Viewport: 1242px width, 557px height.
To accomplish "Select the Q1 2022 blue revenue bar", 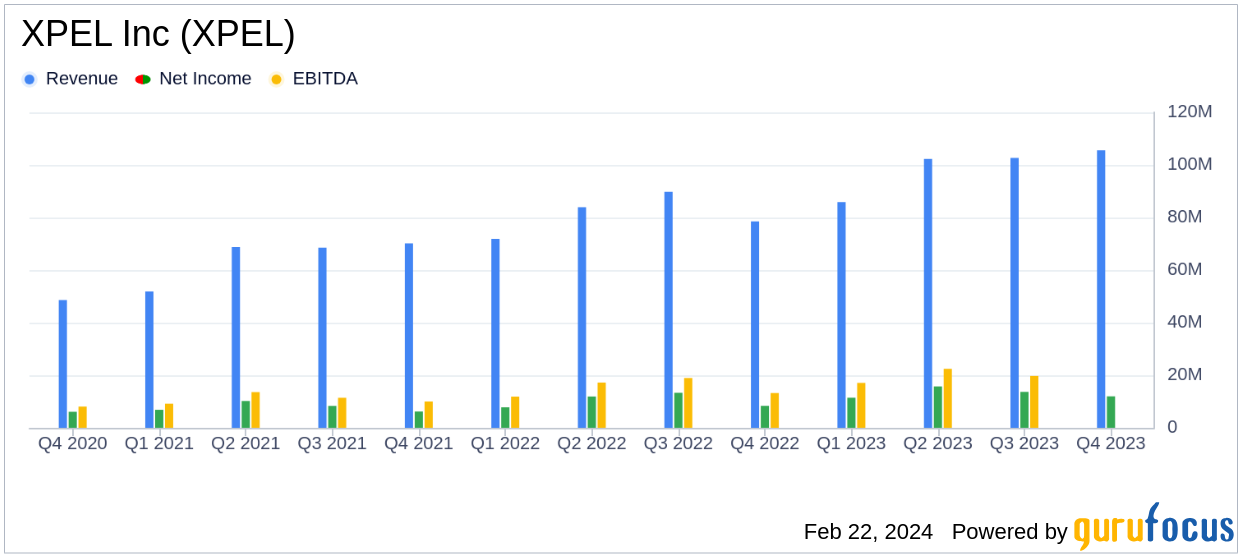I will coord(495,334).
